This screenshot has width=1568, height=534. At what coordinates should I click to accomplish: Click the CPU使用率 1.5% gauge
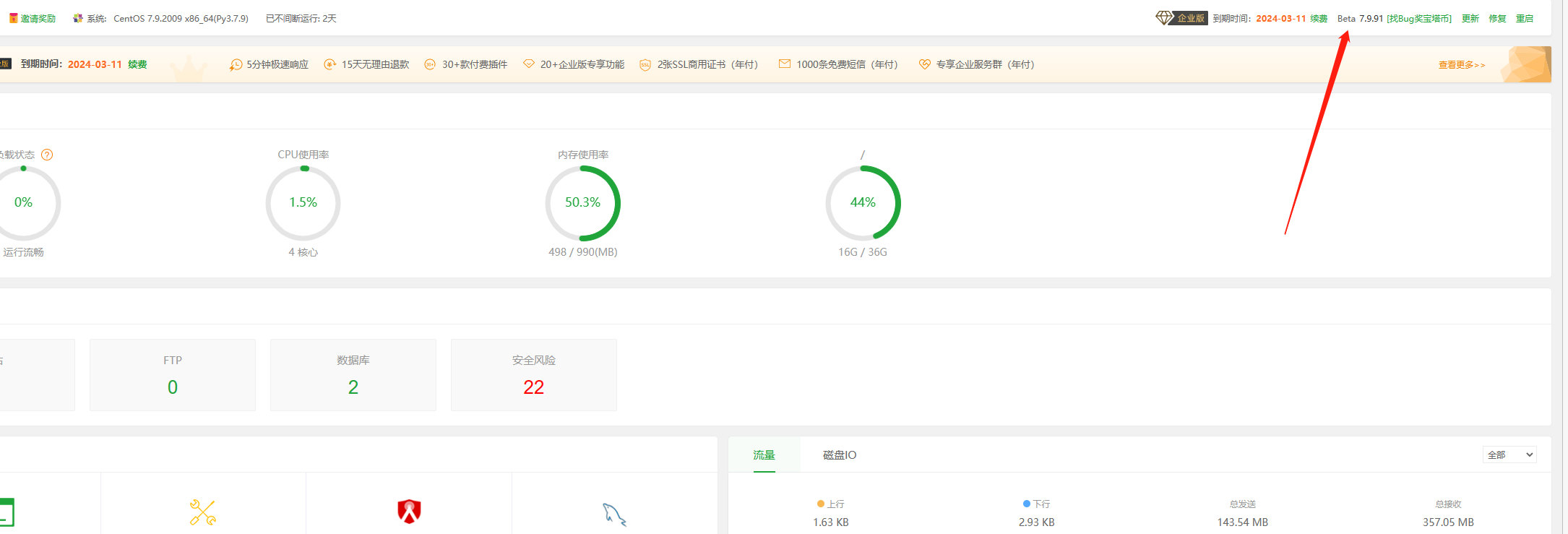303,203
